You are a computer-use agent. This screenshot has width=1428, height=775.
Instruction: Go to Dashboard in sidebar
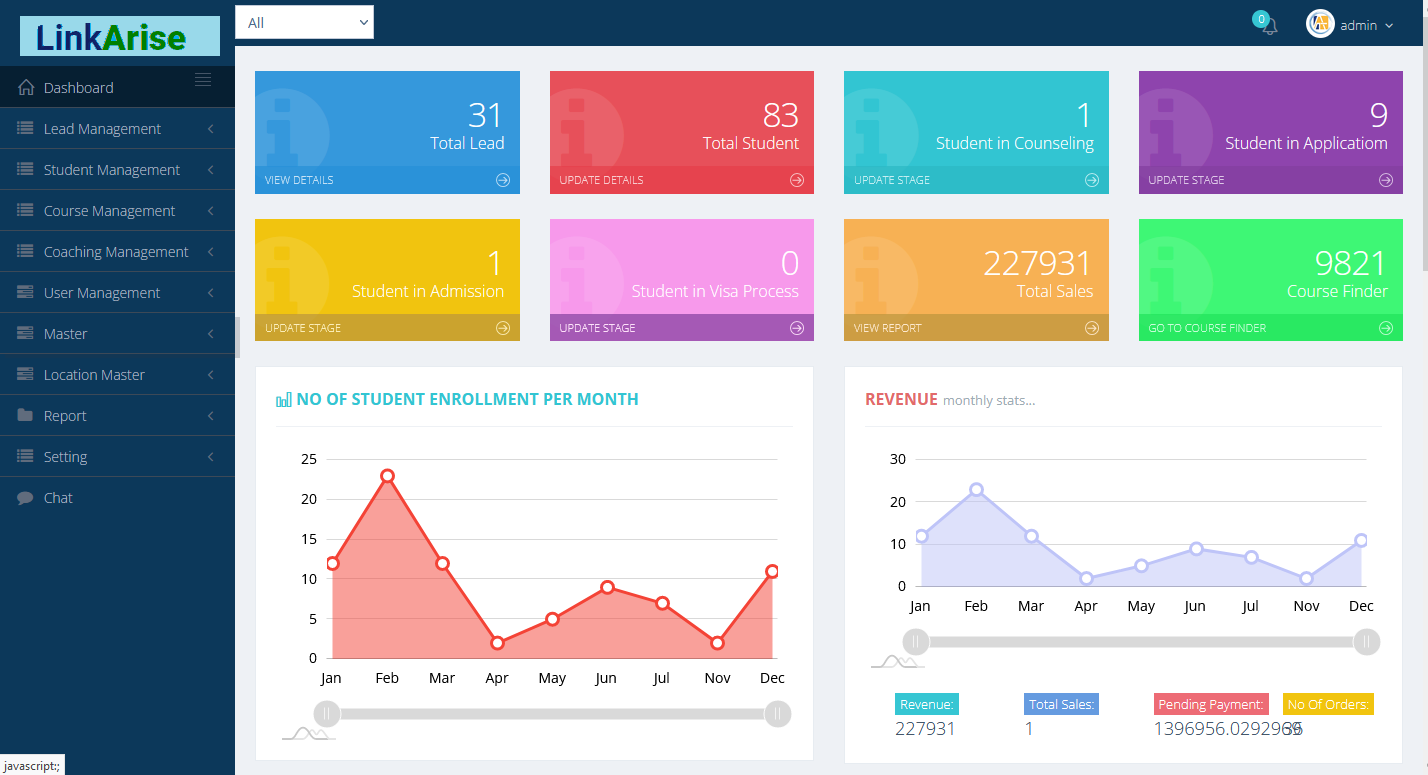click(78, 88)
